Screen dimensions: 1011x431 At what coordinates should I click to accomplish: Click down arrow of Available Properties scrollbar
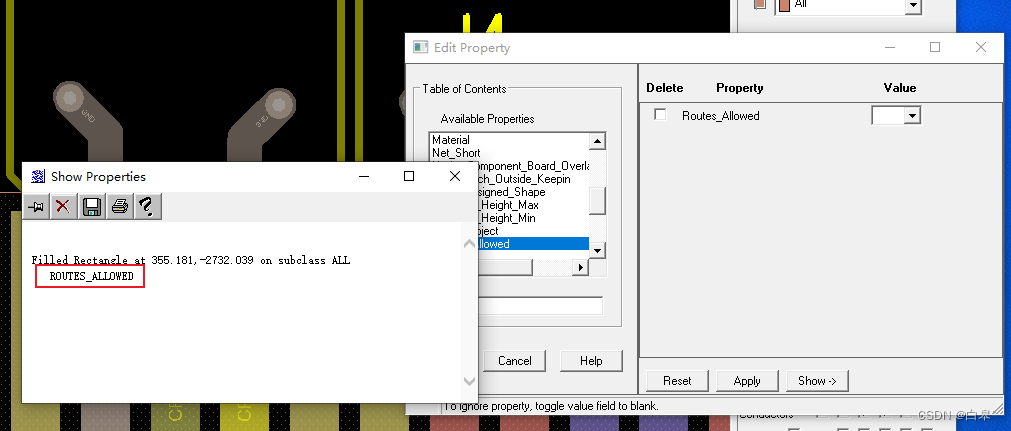(x=597, y=250)
